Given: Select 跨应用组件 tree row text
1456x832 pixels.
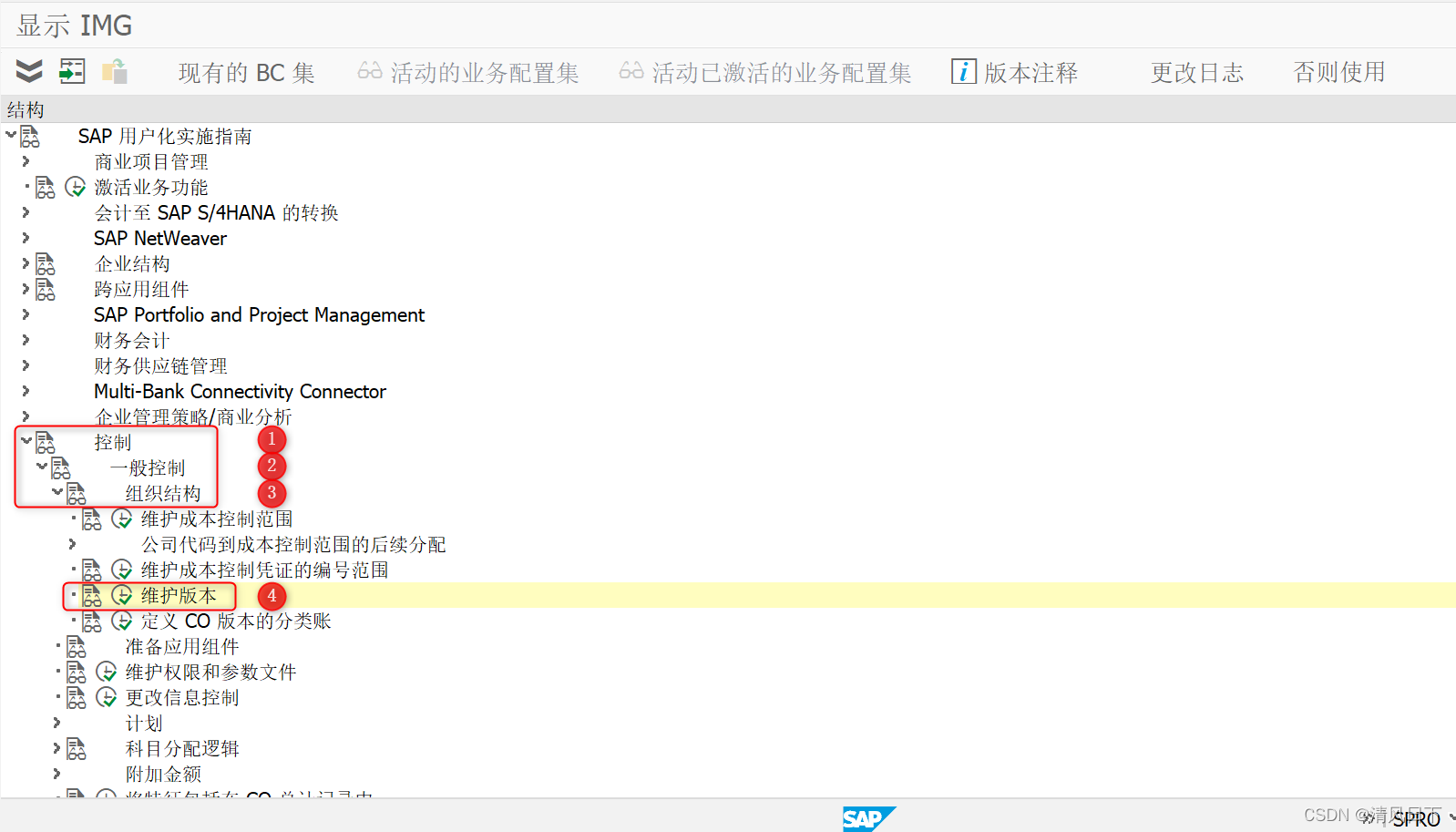Looking at the screenshot, I should [141, 290].
